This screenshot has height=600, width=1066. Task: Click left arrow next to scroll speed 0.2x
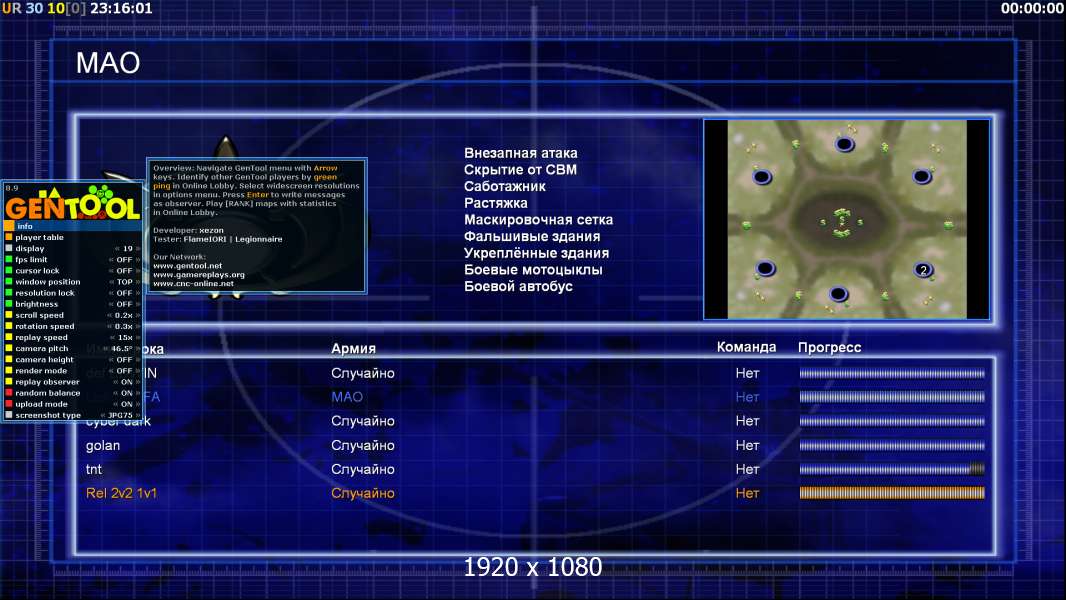[x=109, y=315]
